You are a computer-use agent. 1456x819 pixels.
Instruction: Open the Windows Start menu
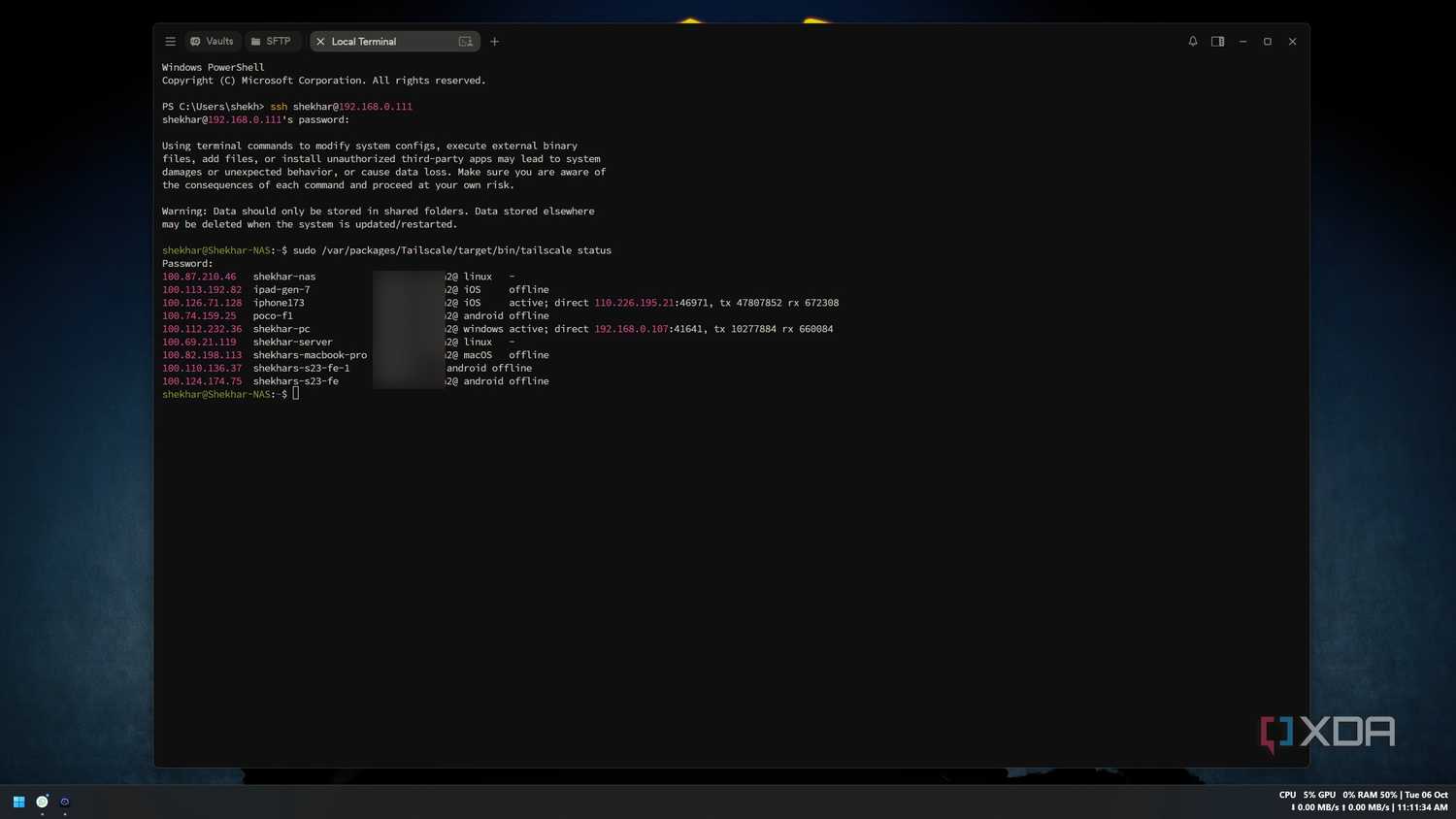pos(18,802)
